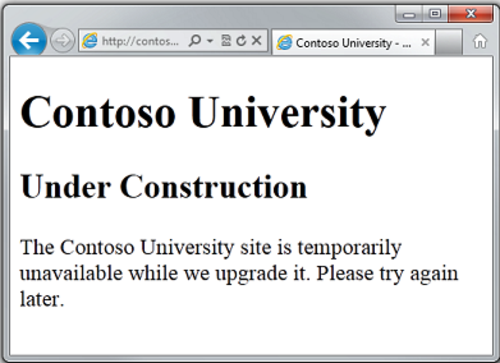500x363 pixels.
Task: Click the greyed Forward arrow button
Action: click(62, 41)
